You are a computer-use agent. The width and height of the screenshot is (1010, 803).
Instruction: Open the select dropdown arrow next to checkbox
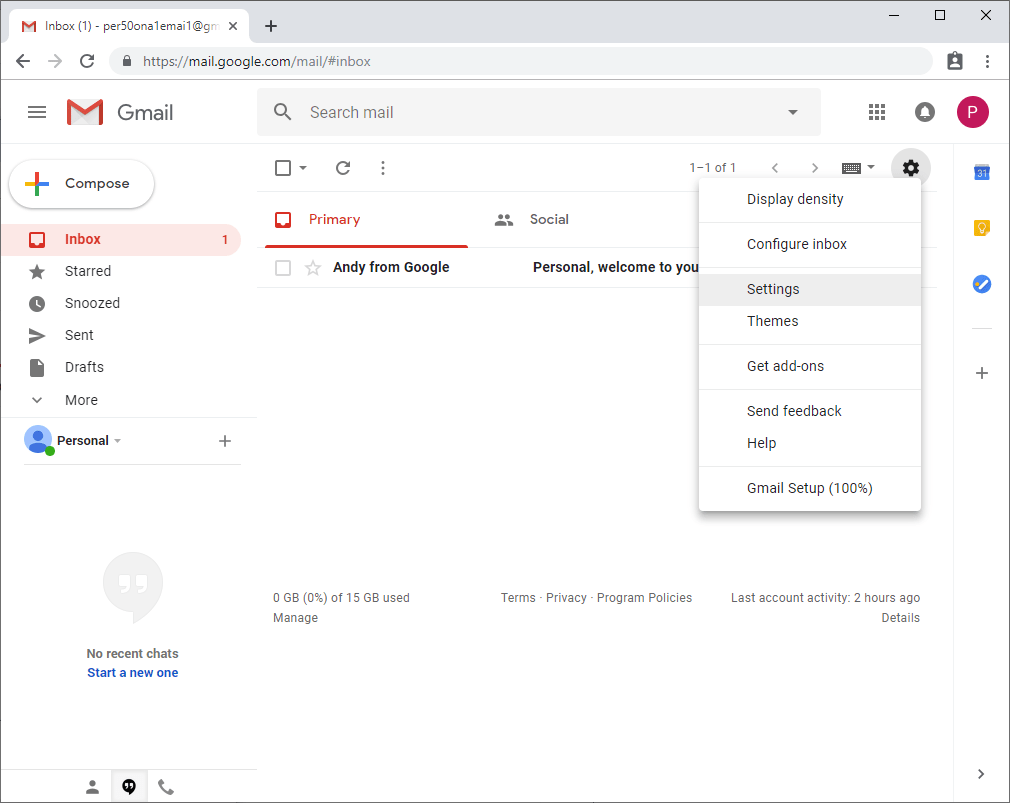pyautogui.click(x=303, y=168)
